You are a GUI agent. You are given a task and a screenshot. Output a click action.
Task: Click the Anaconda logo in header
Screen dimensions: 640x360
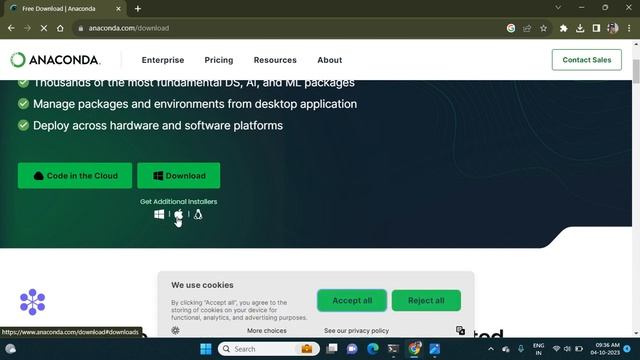[55, 60]
